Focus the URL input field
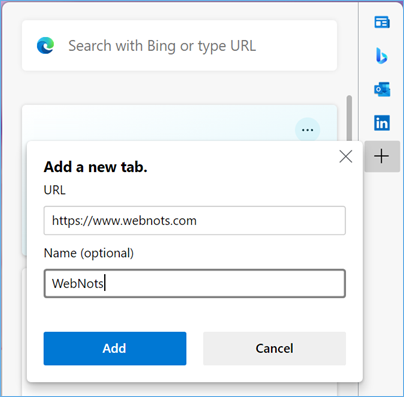 195,221
